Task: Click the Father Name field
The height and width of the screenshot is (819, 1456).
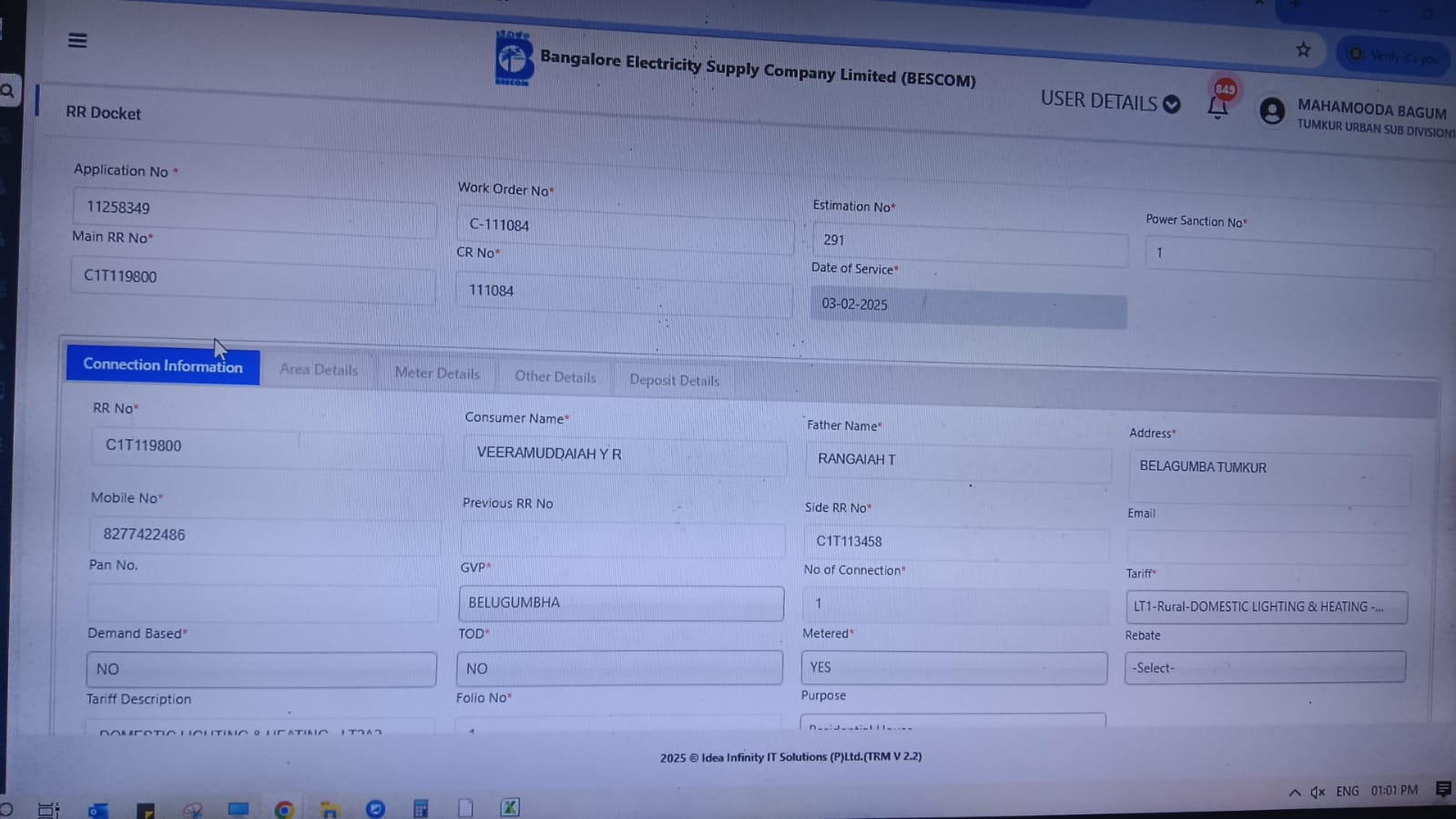Action: pyautogui.click(x=958, y=461)
